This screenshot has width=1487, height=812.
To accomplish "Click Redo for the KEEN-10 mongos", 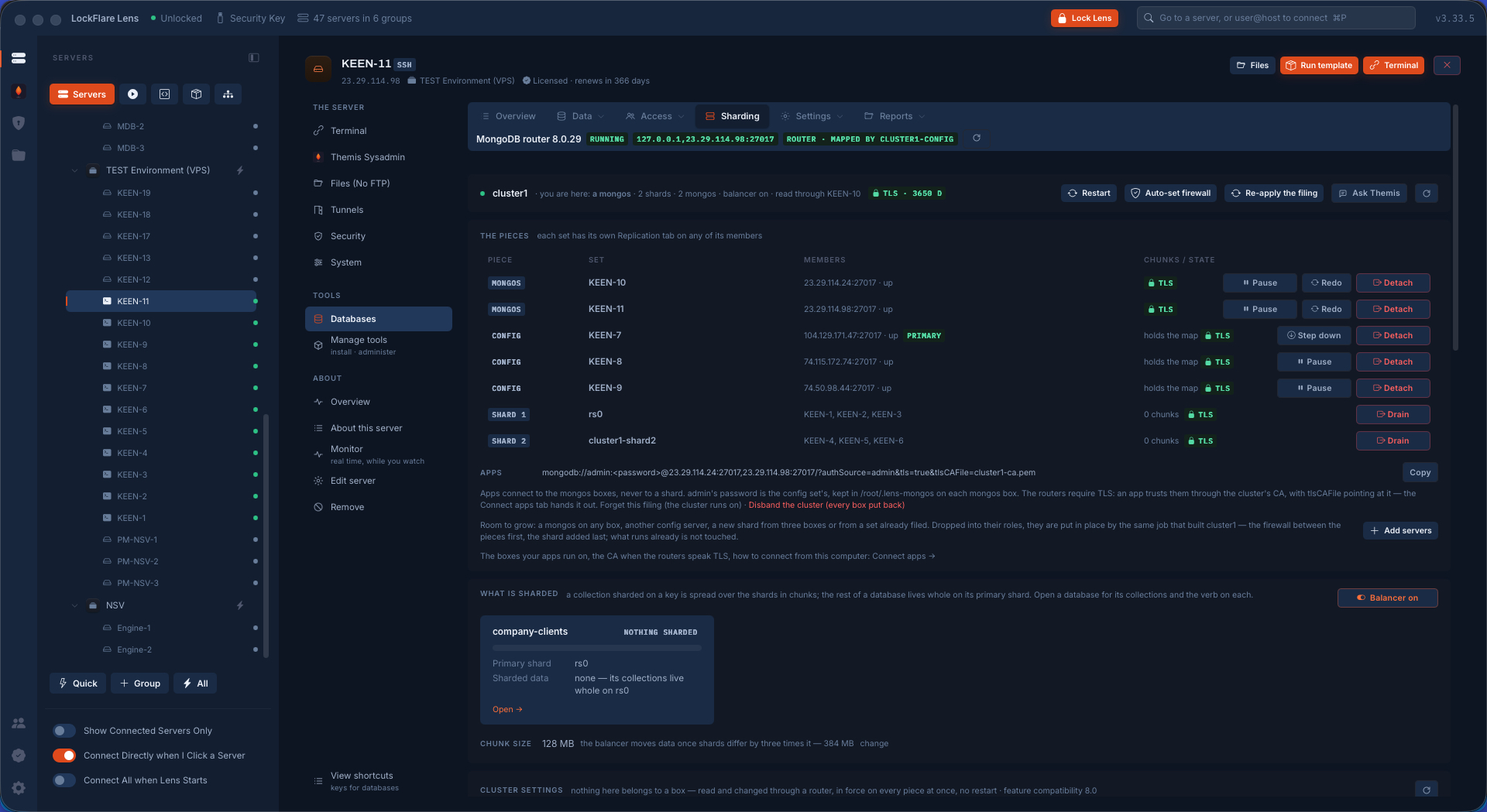I will click(1326, 283).
